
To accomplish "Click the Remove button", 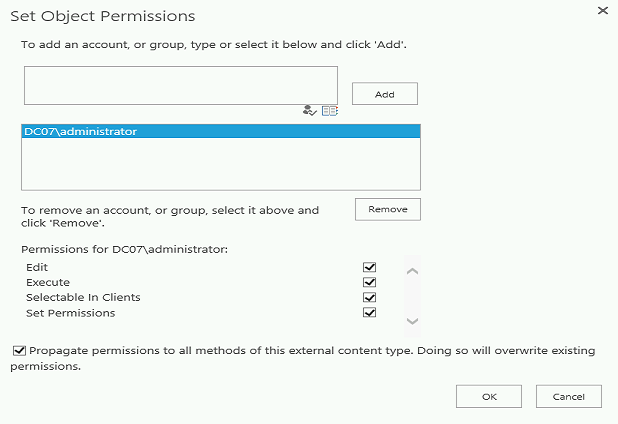I will pos(388,209).
